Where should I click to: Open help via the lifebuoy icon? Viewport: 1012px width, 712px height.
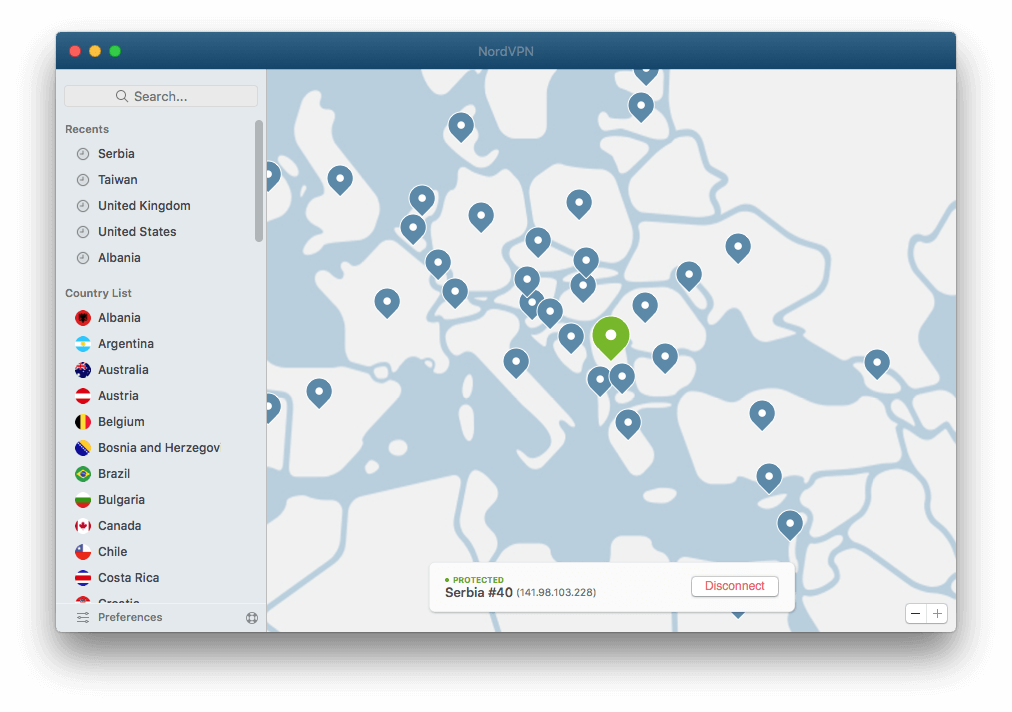[x=252, y=618]
